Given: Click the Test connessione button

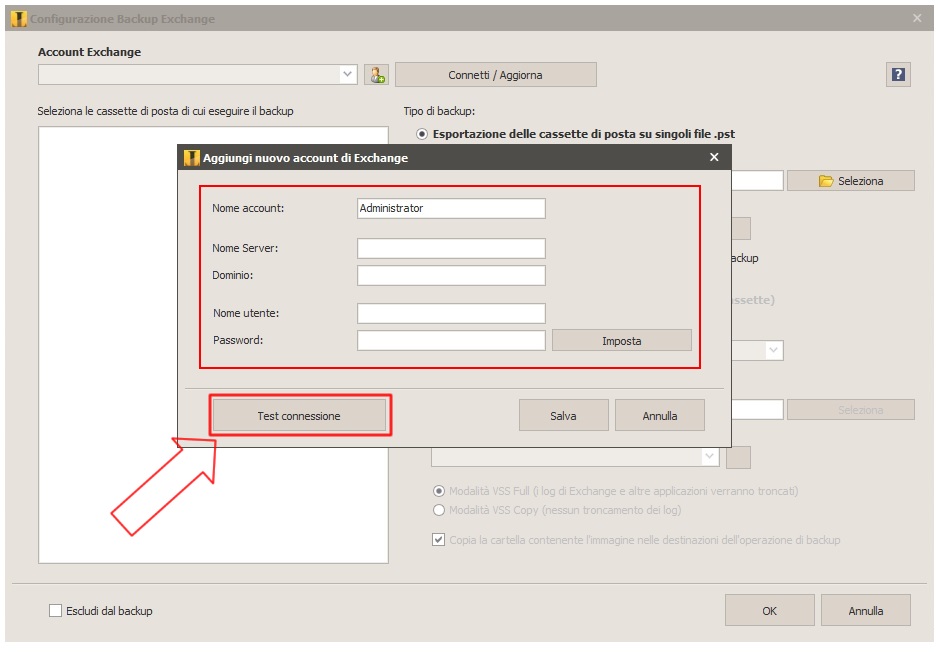Looking at the screenshot, I should click(x=299, y=415).
